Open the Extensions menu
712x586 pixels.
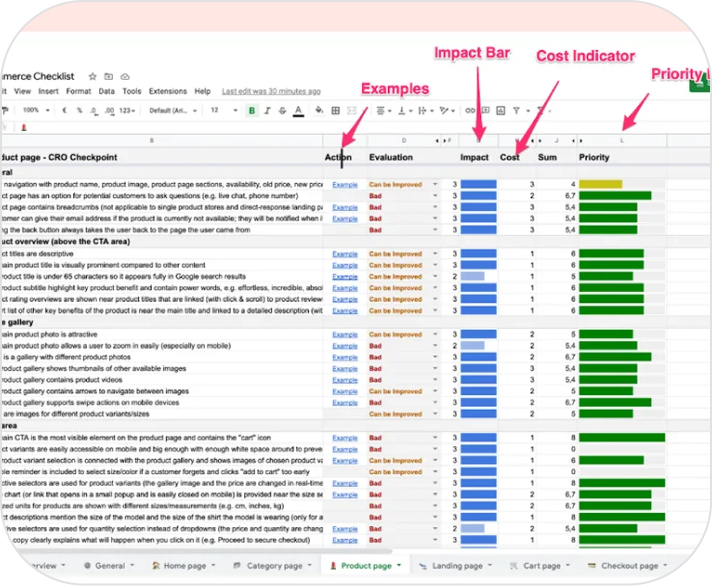168,91
